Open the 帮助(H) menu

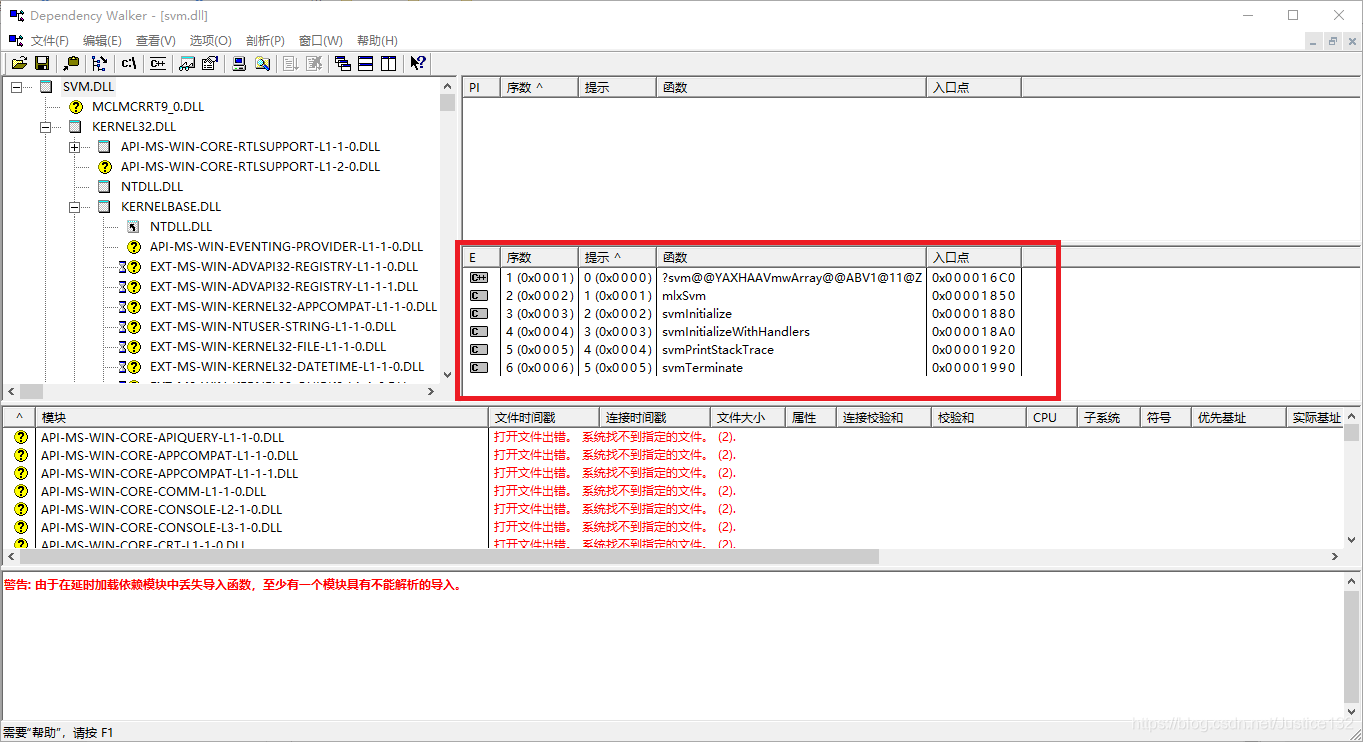pos(377,40)
